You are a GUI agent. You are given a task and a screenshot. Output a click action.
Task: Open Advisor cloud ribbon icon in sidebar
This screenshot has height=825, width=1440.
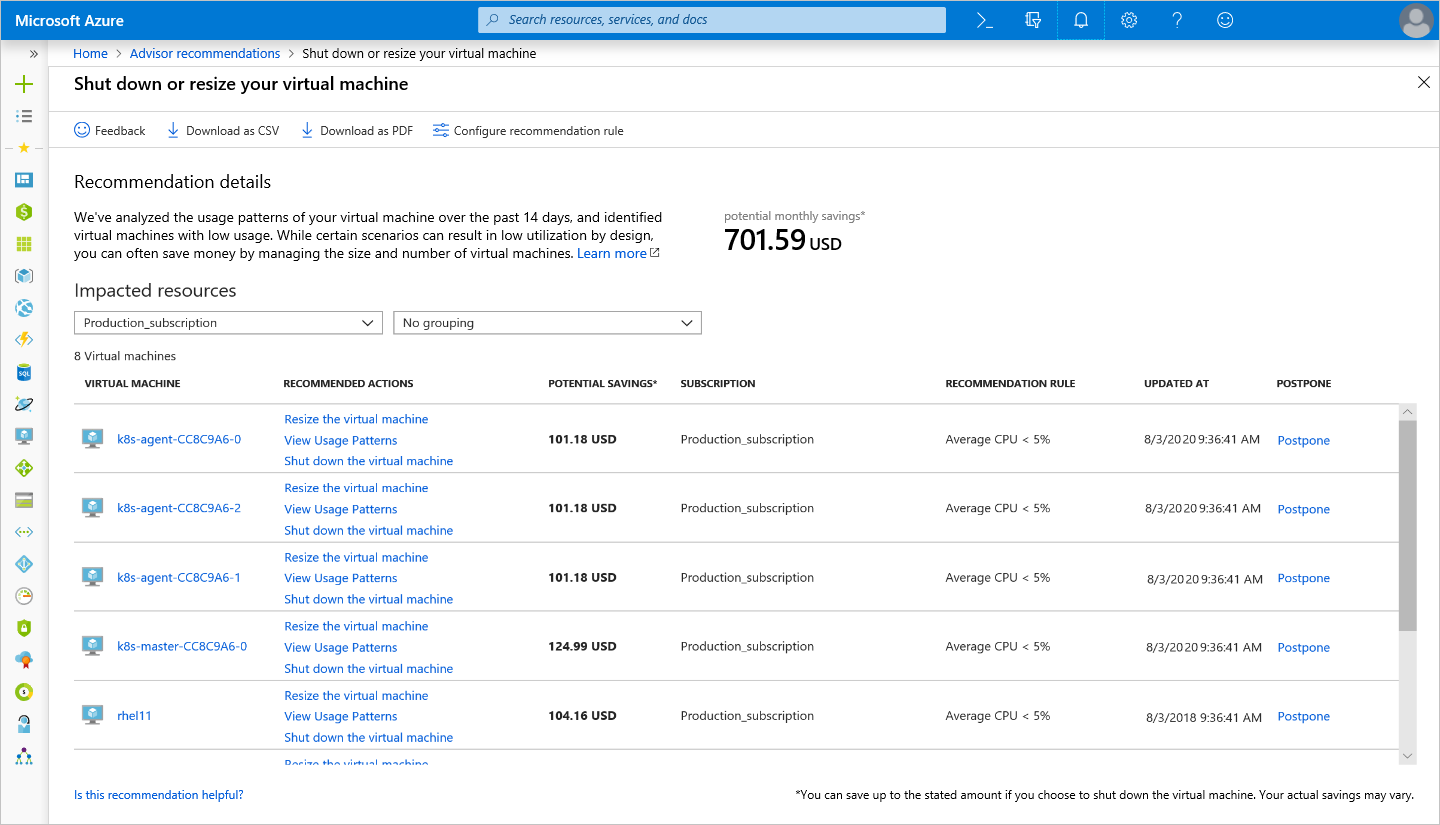point(24,660)
